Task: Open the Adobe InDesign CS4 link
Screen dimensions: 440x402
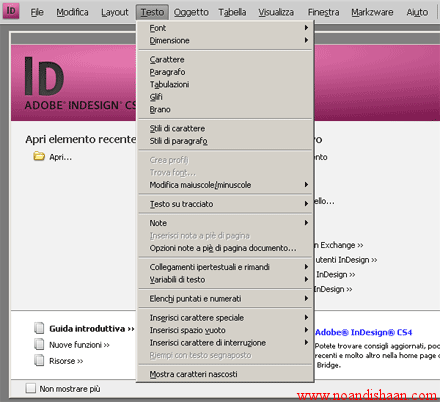Action: point(363,332)
